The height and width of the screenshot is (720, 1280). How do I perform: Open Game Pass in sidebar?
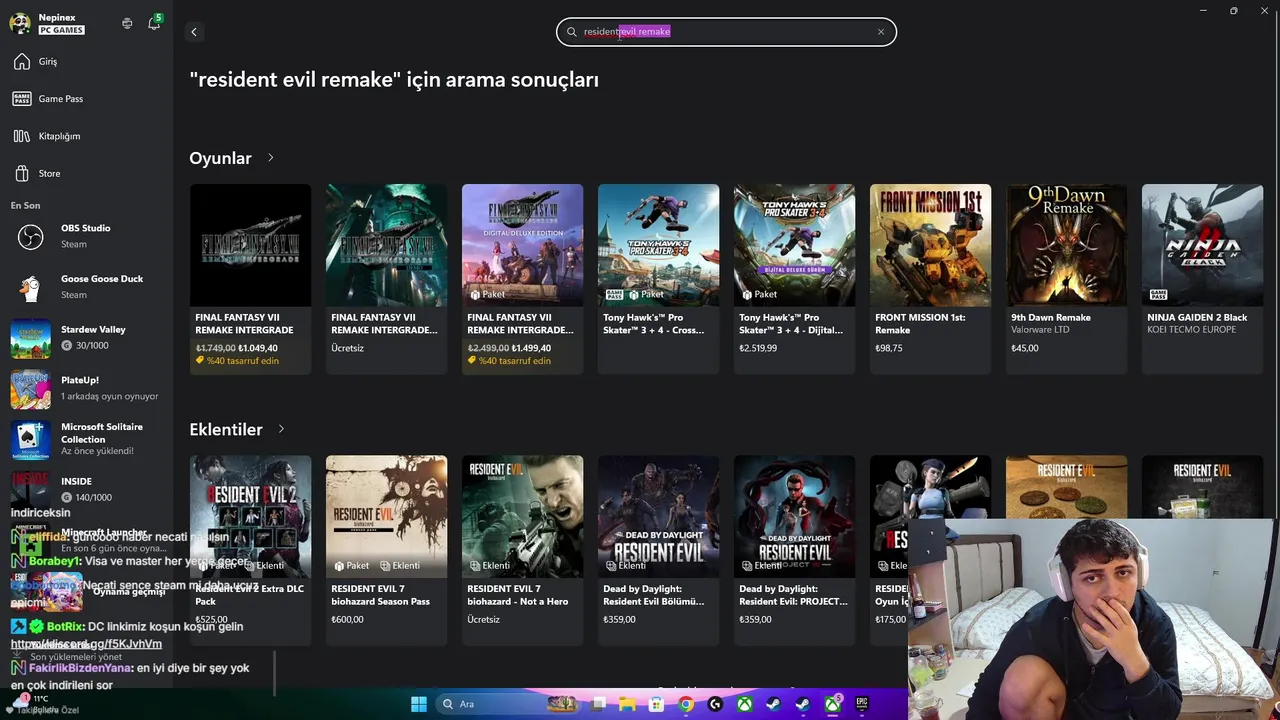[x=86, y=99]
